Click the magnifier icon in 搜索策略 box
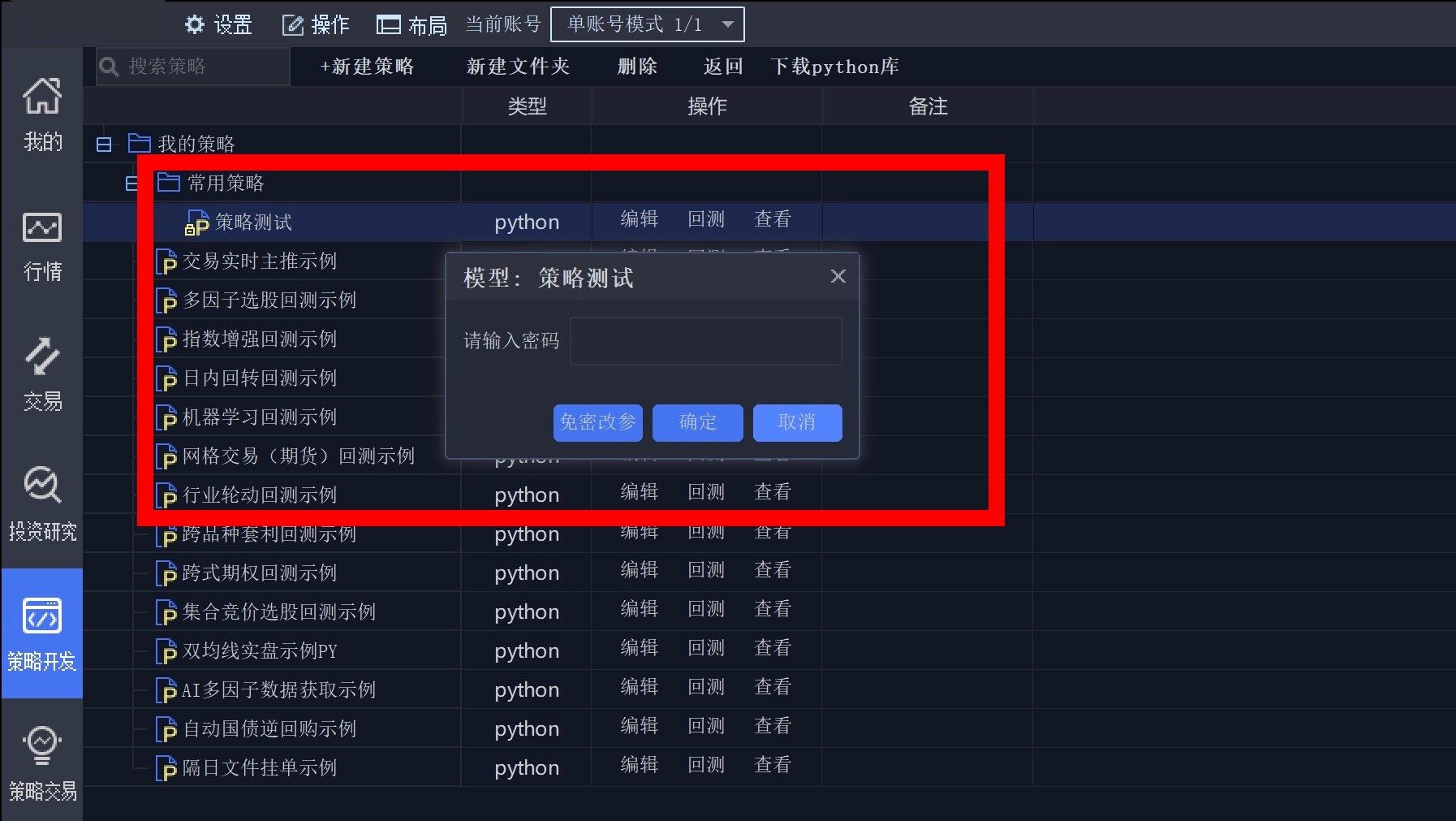Screen dimensions: 1456x821 tap(109, 66)
